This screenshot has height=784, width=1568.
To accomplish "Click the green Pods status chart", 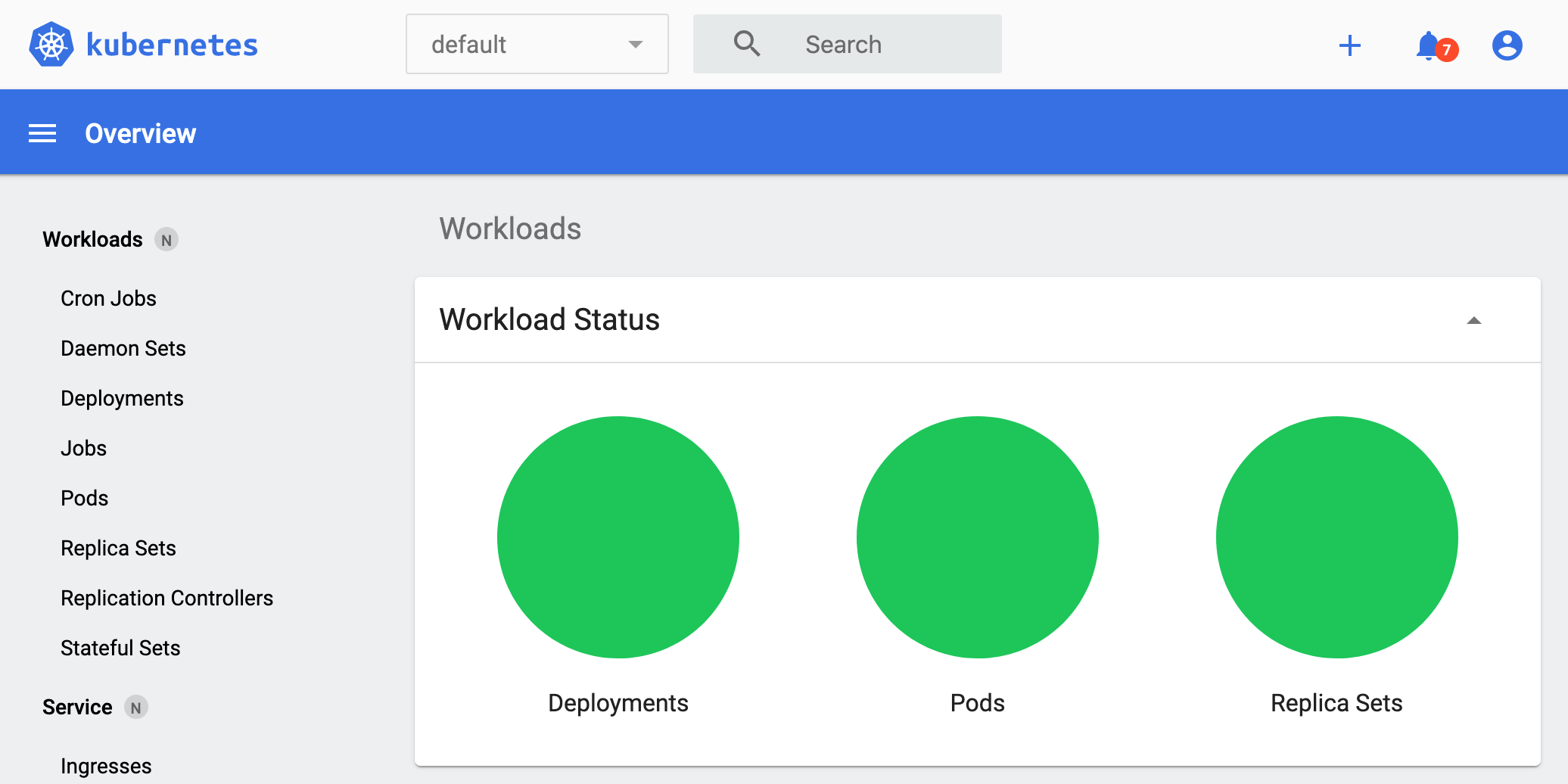I will point(977,537).
